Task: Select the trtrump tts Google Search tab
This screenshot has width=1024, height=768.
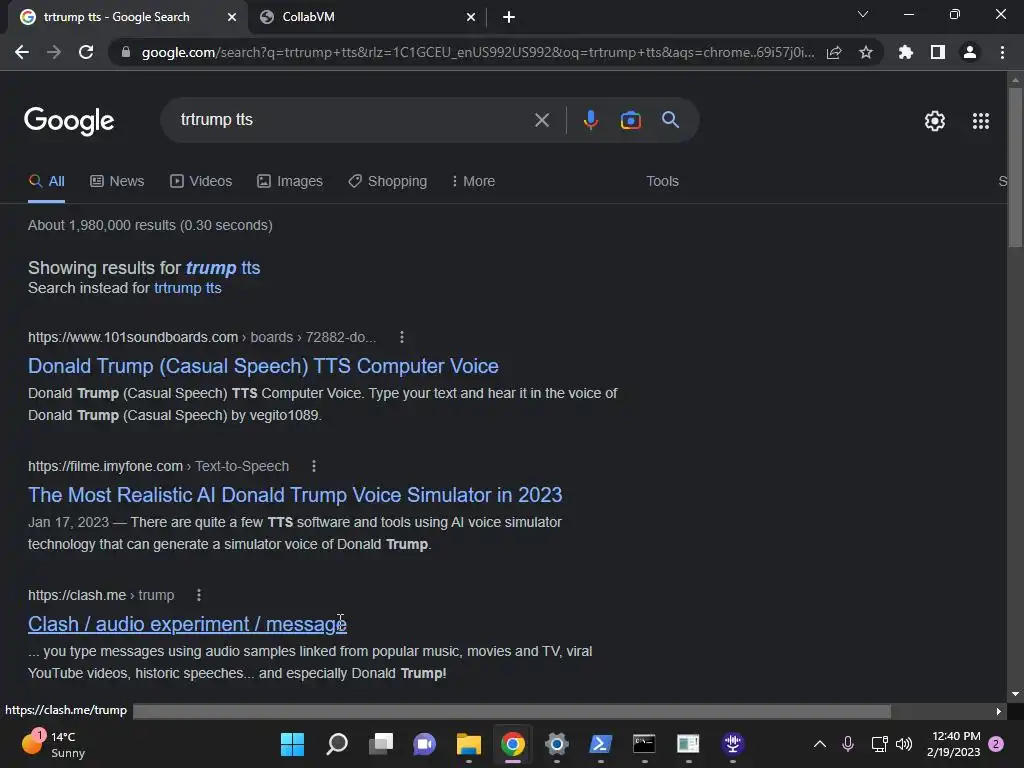Action: [x=128, y=17]
